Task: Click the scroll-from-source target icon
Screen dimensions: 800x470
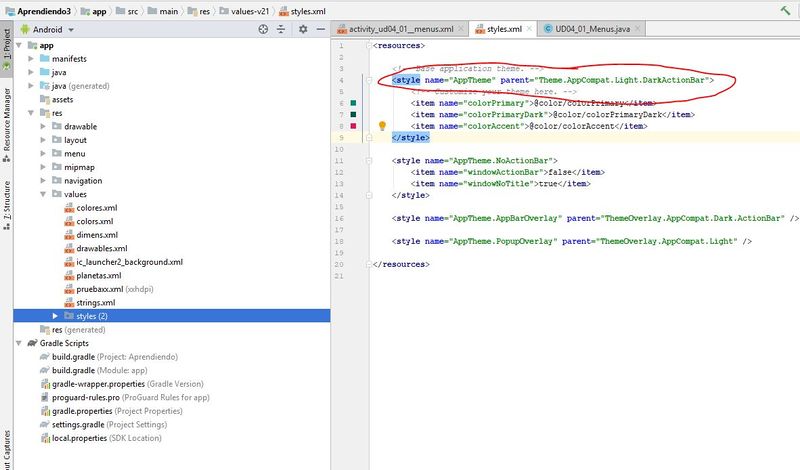Action: tap(263, 30)
